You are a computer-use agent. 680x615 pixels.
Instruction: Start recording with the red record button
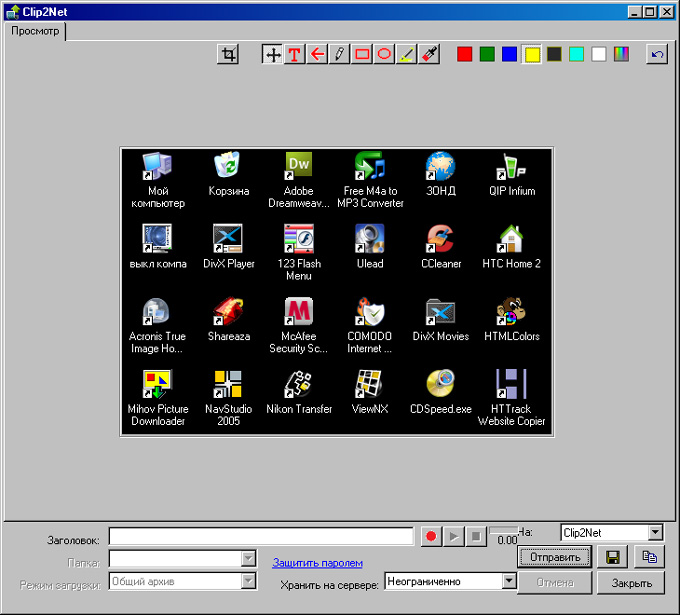(x=431, y=536)
